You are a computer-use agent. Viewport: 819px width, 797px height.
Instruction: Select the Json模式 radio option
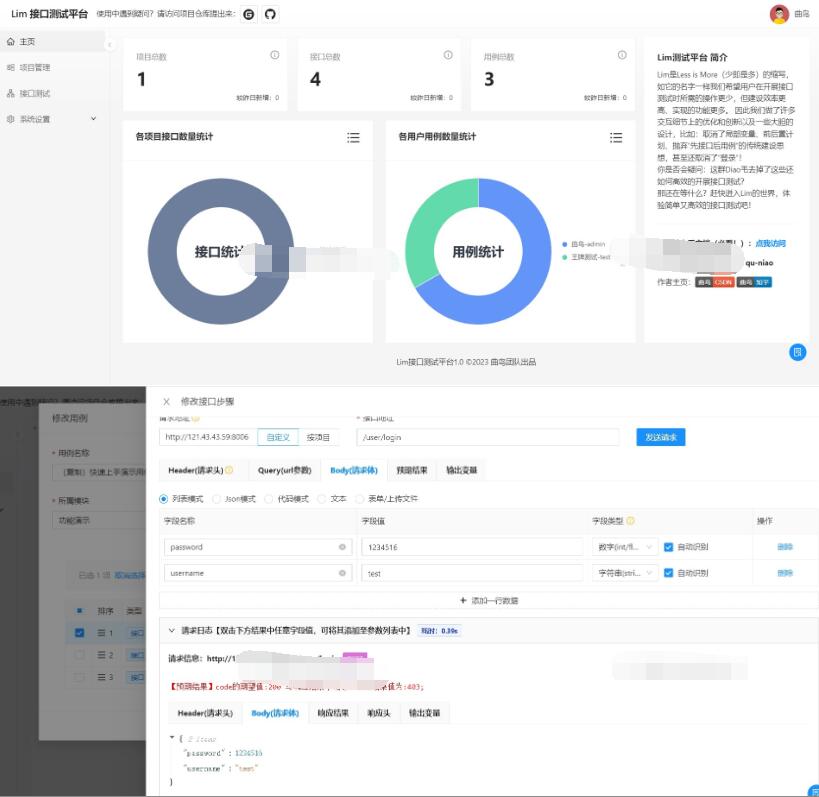click(217, 498)
